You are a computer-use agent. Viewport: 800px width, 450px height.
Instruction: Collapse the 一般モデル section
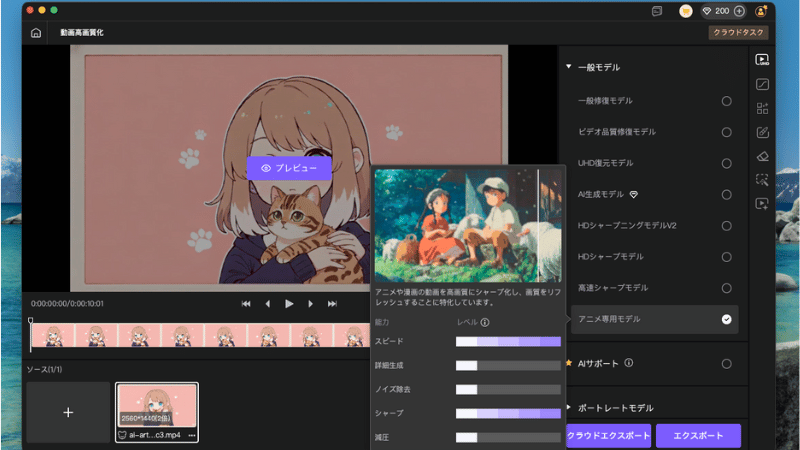point(569,67)
